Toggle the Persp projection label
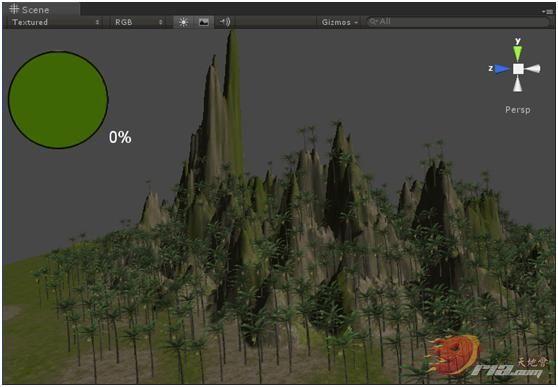The width and height of the screenshot is (558, 387). pyautogui.click(x=518, y=110)
